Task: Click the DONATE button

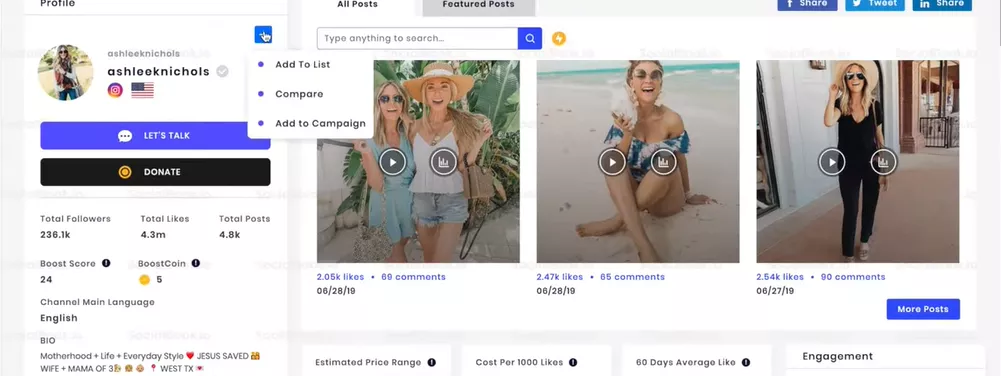Action: tap(155, 172)
